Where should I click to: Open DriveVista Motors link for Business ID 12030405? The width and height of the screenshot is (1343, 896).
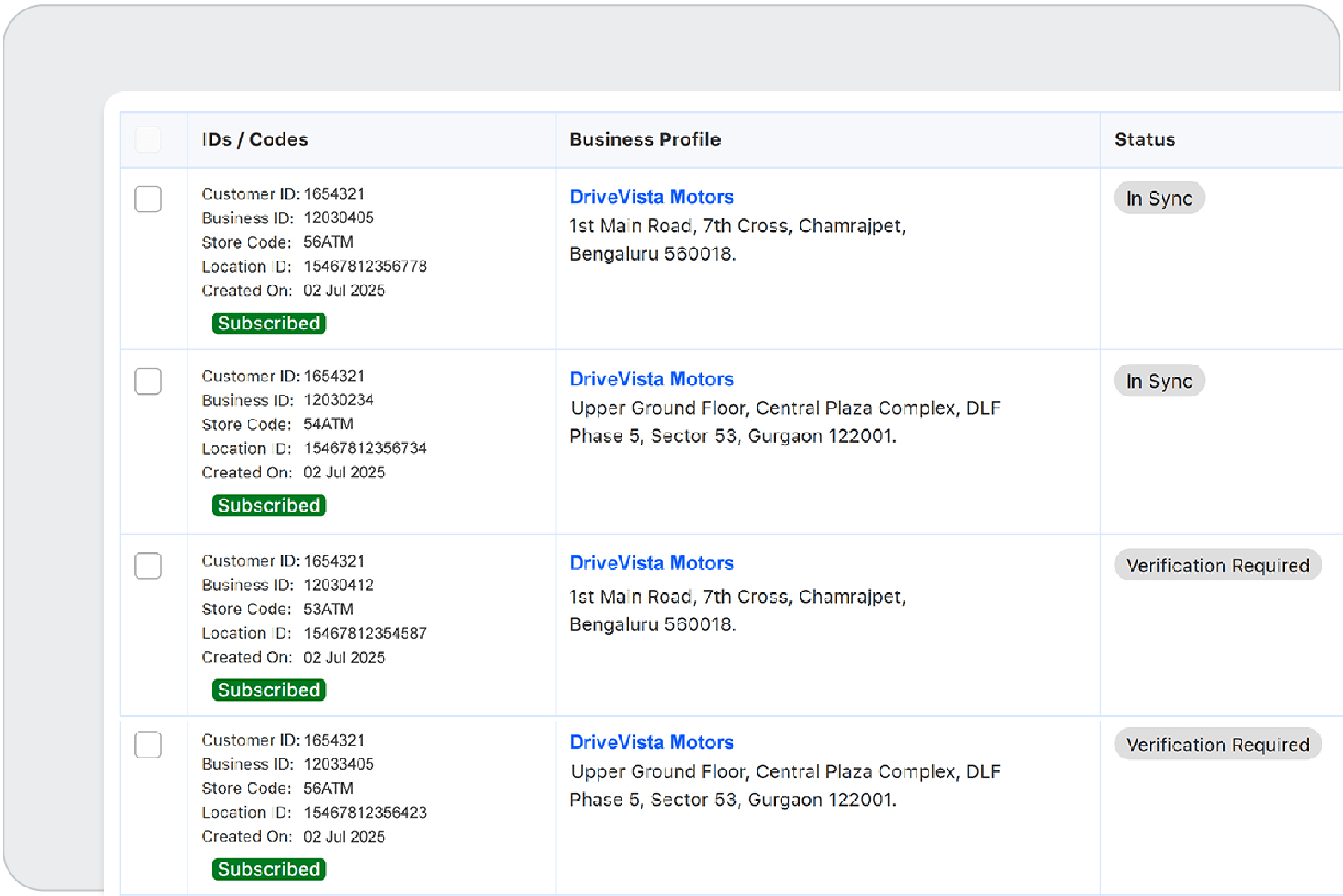coord(651,197)
